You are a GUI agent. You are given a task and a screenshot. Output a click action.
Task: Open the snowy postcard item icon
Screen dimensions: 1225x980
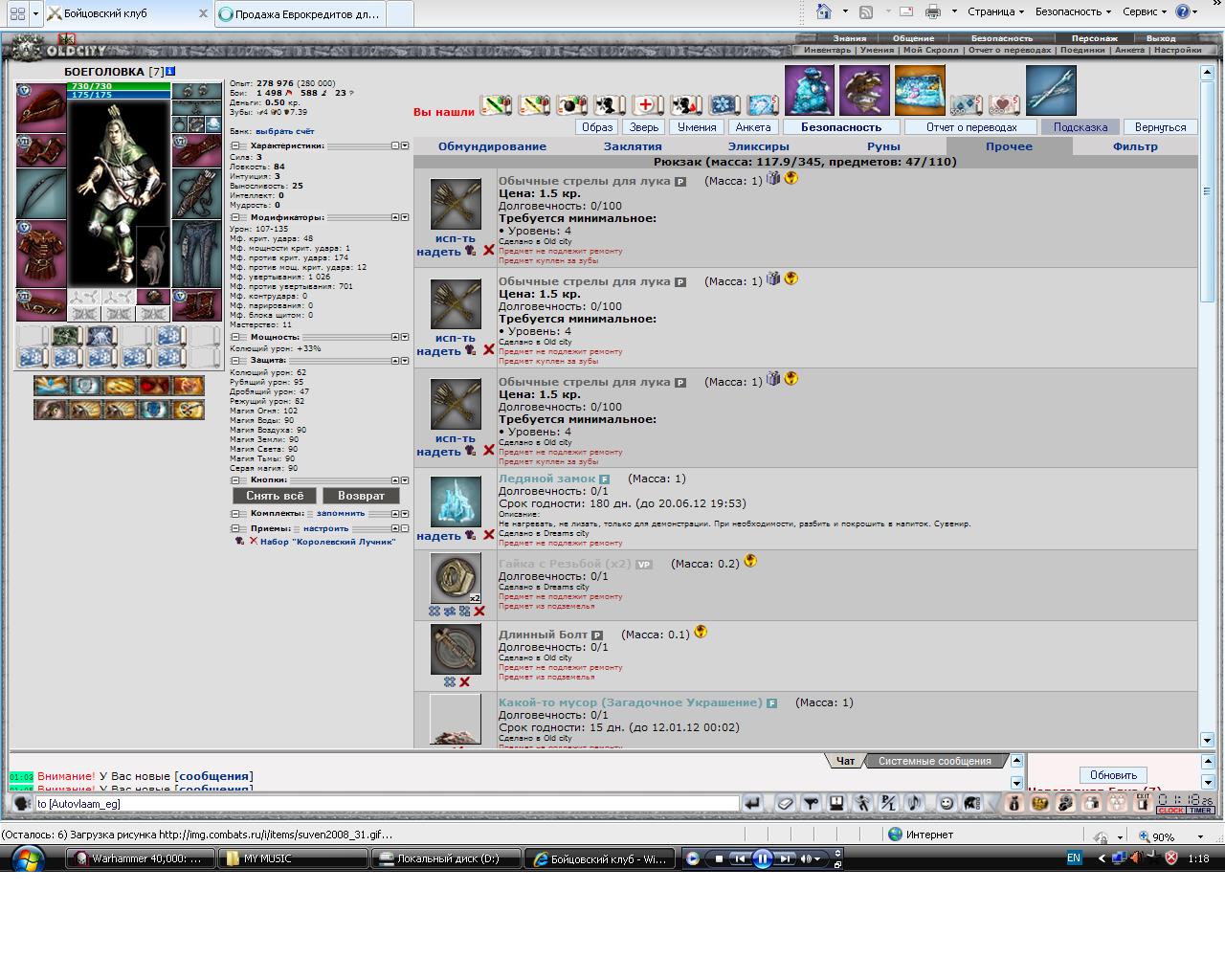[920, 91]
